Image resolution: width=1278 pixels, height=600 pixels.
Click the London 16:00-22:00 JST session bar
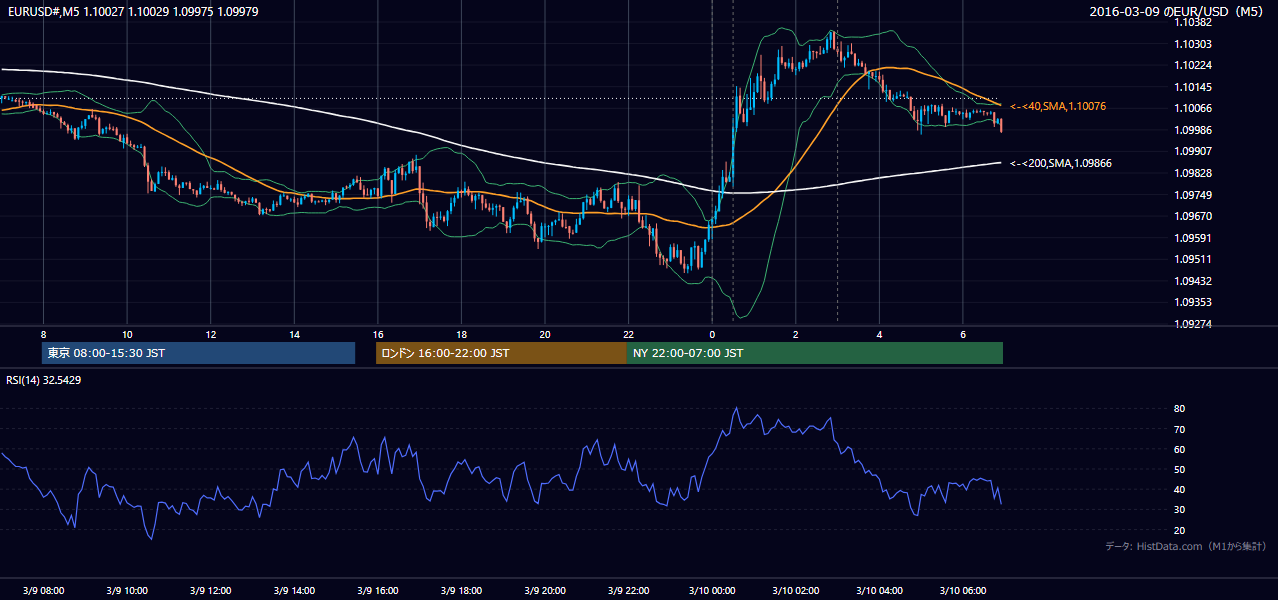501,353
